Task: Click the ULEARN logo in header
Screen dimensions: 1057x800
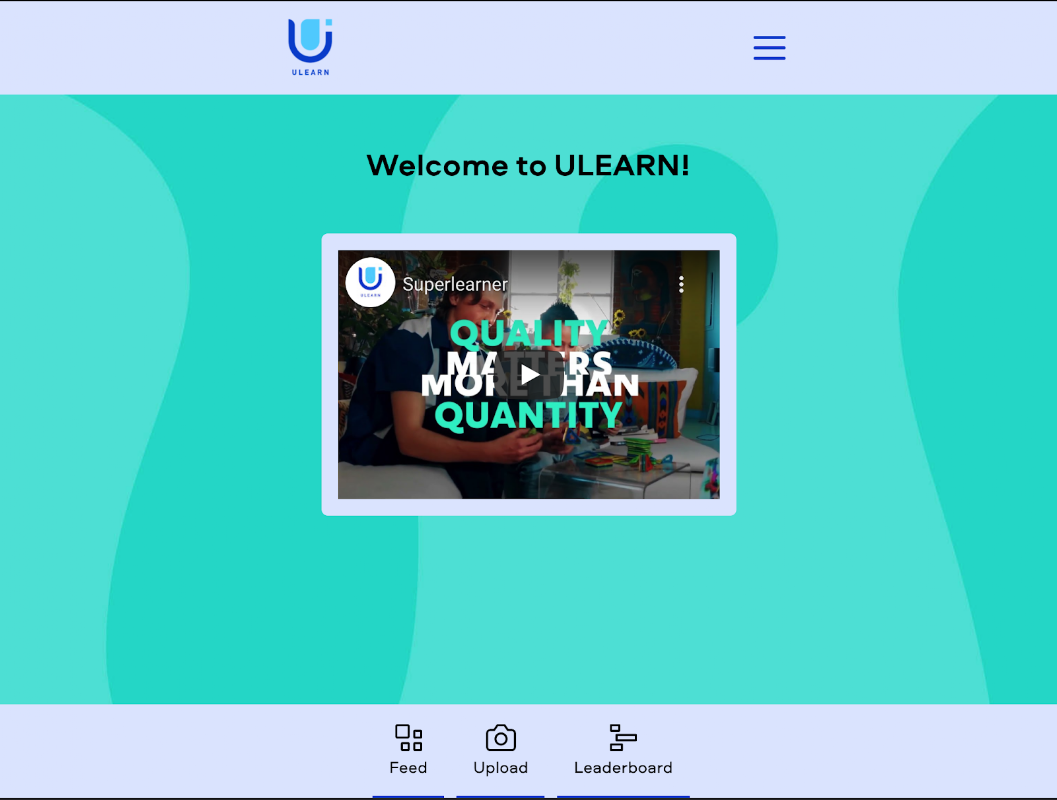Action: coord(310,47)
